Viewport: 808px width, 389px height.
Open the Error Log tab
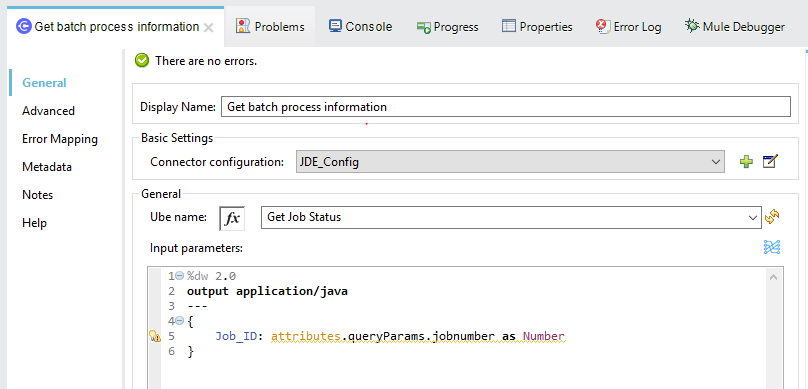(x=629, y=27)
